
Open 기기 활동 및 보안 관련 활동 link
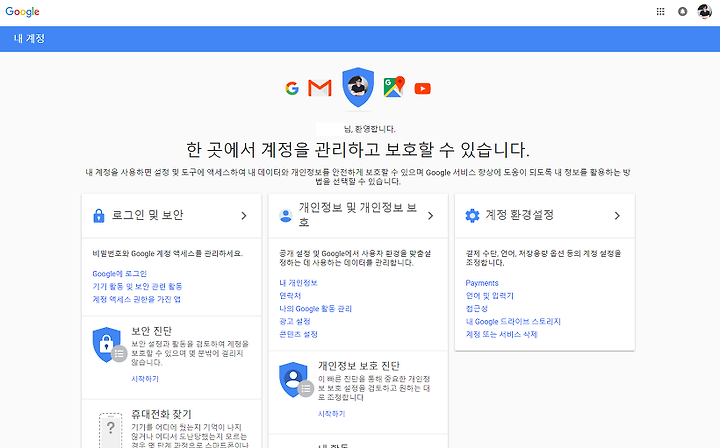(x=137, y=286)
